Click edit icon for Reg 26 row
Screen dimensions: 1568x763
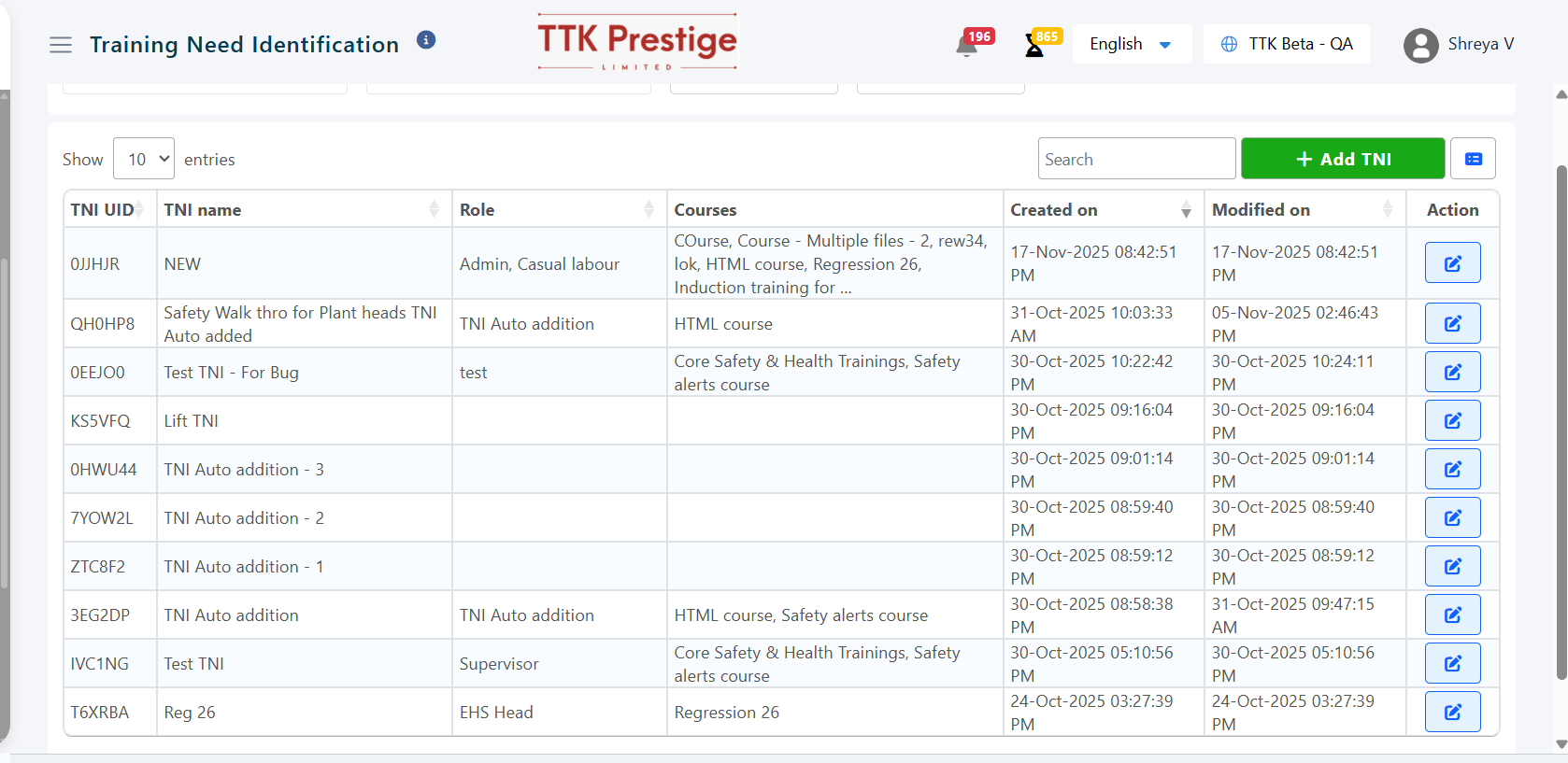[x=1452, y=712]
